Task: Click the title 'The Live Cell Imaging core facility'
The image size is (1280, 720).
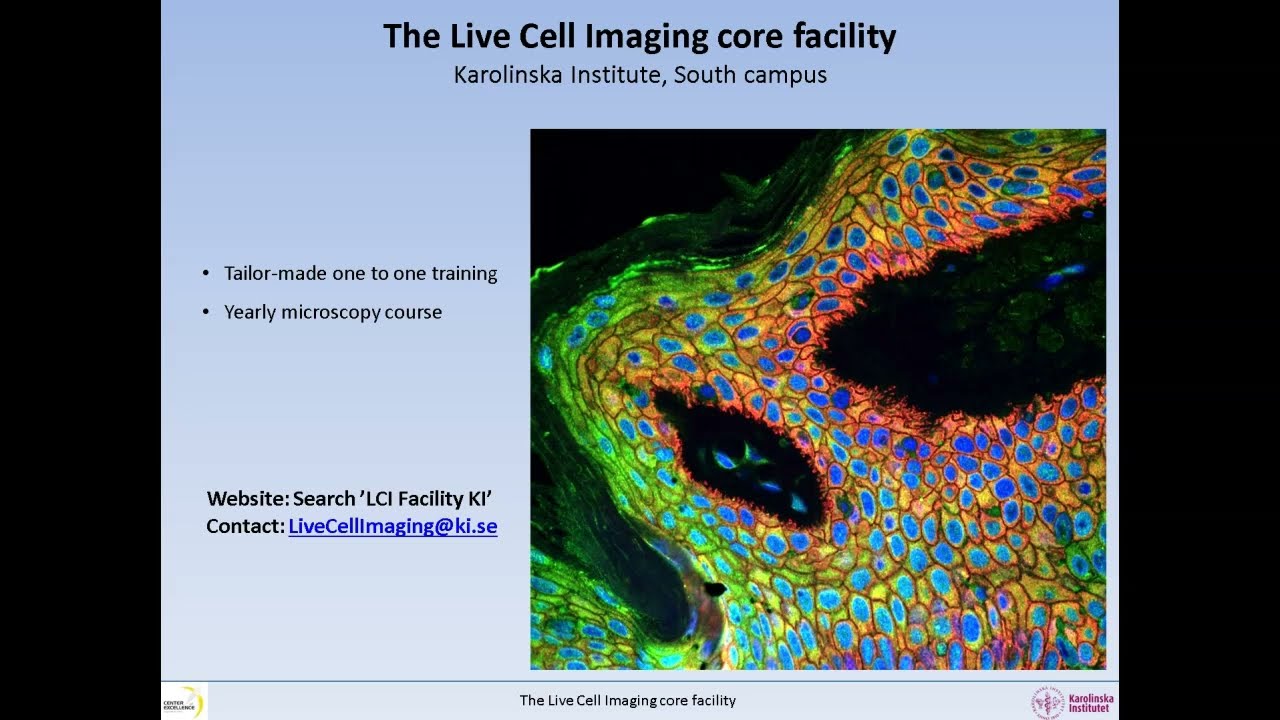Action: [640, 37]
